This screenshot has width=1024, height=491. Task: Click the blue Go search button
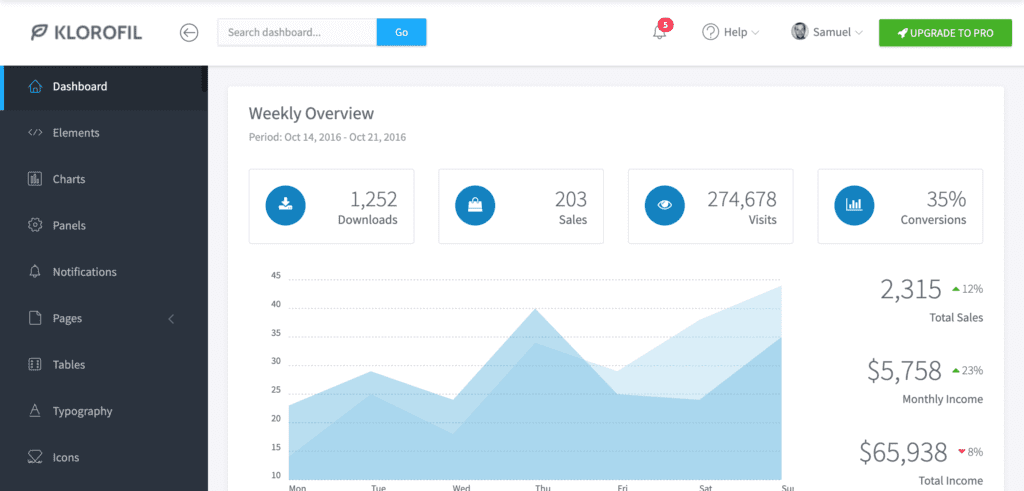click(402, 32)
